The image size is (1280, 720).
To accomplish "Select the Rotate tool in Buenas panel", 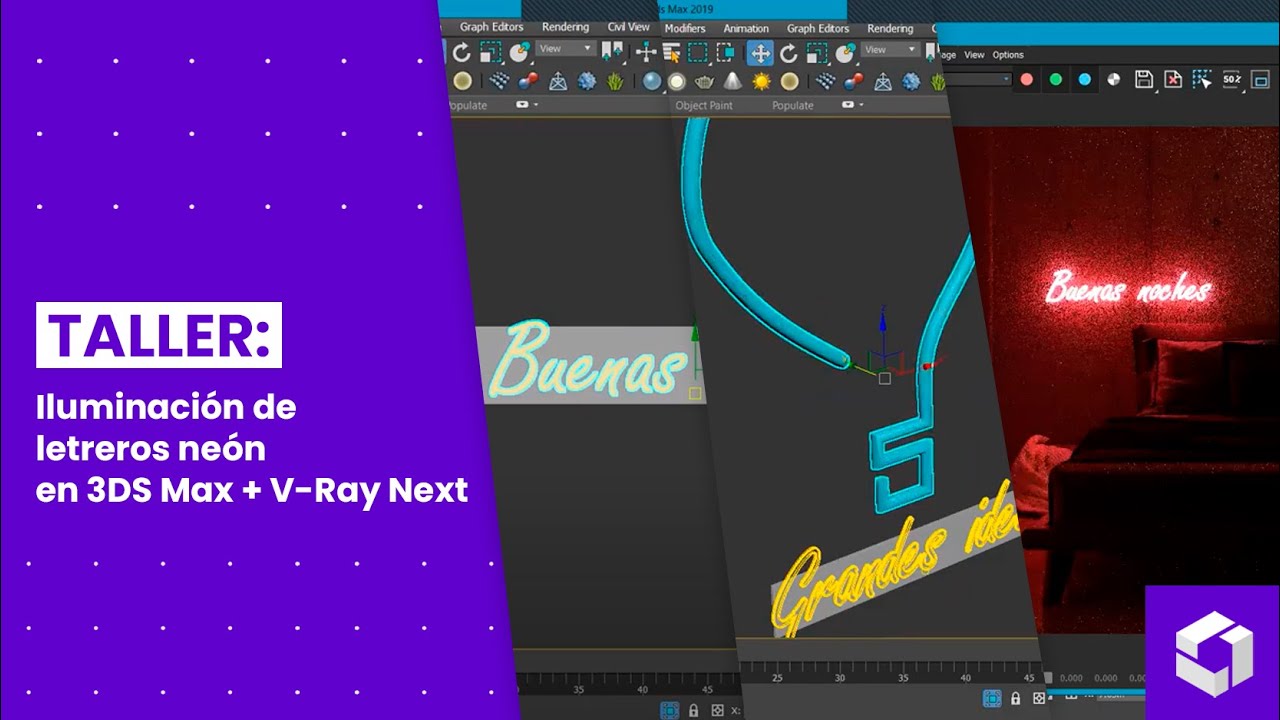I will point(462,53).
